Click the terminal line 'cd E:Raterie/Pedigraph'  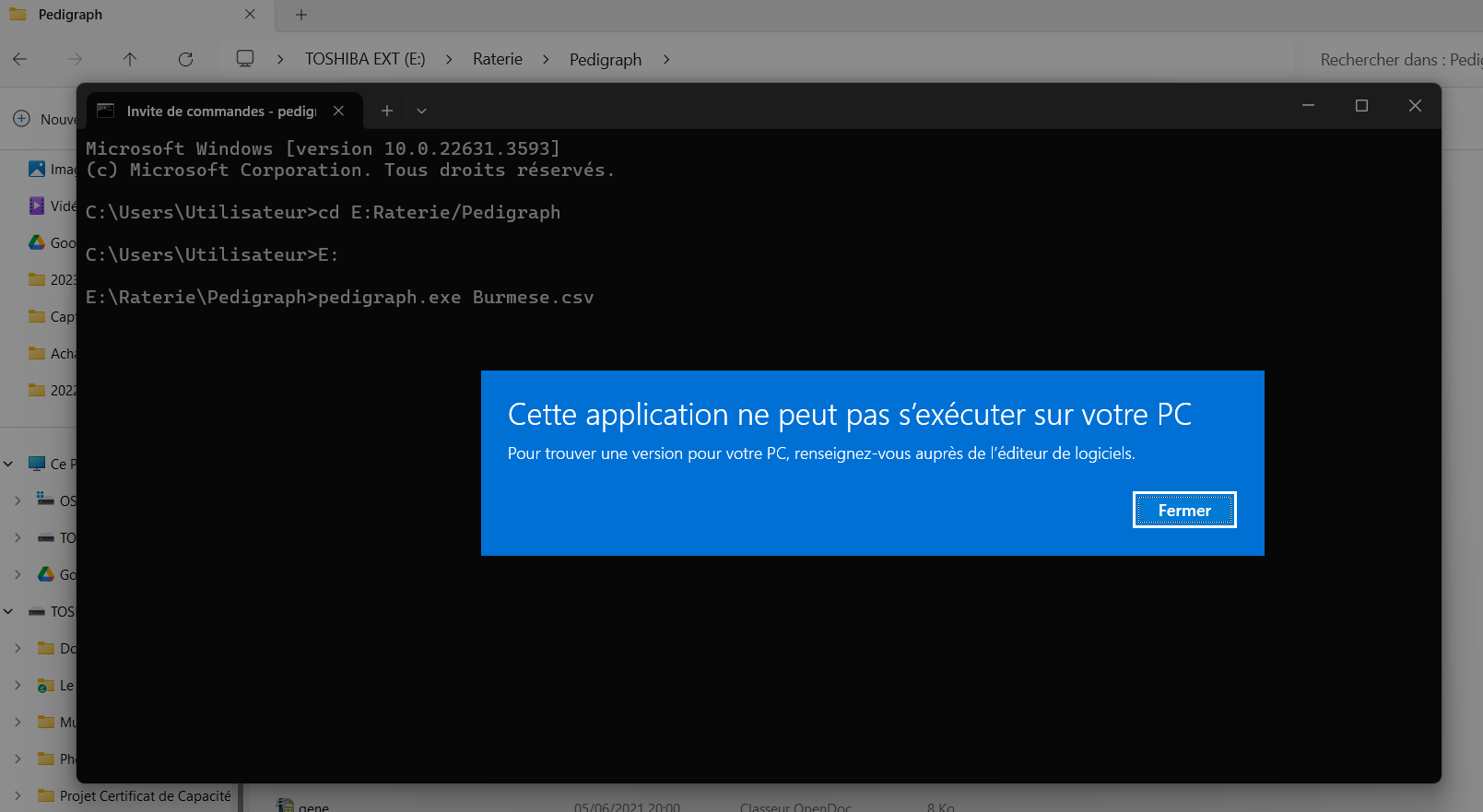pos(439,212)
